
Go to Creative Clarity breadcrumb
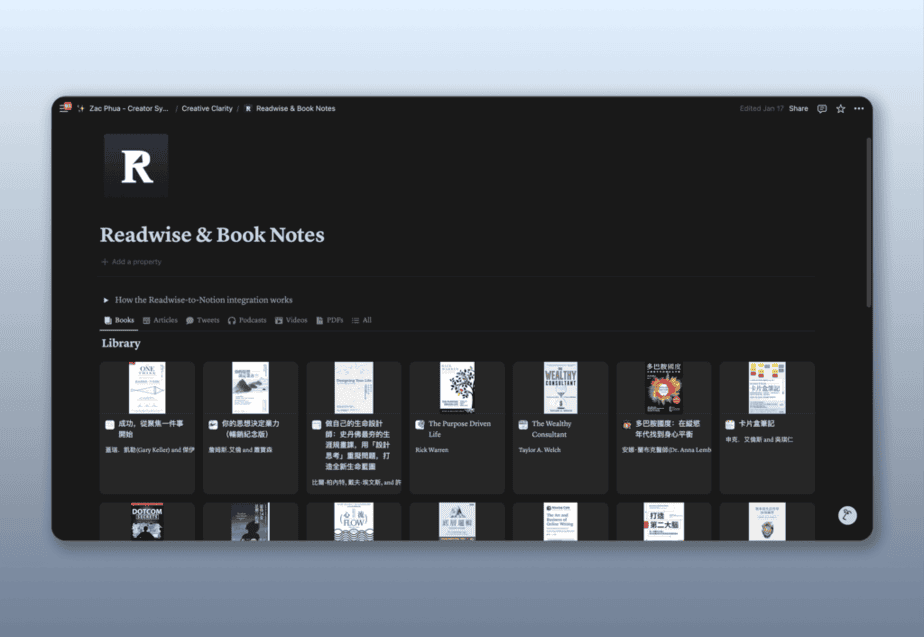(x=207, y=108)
